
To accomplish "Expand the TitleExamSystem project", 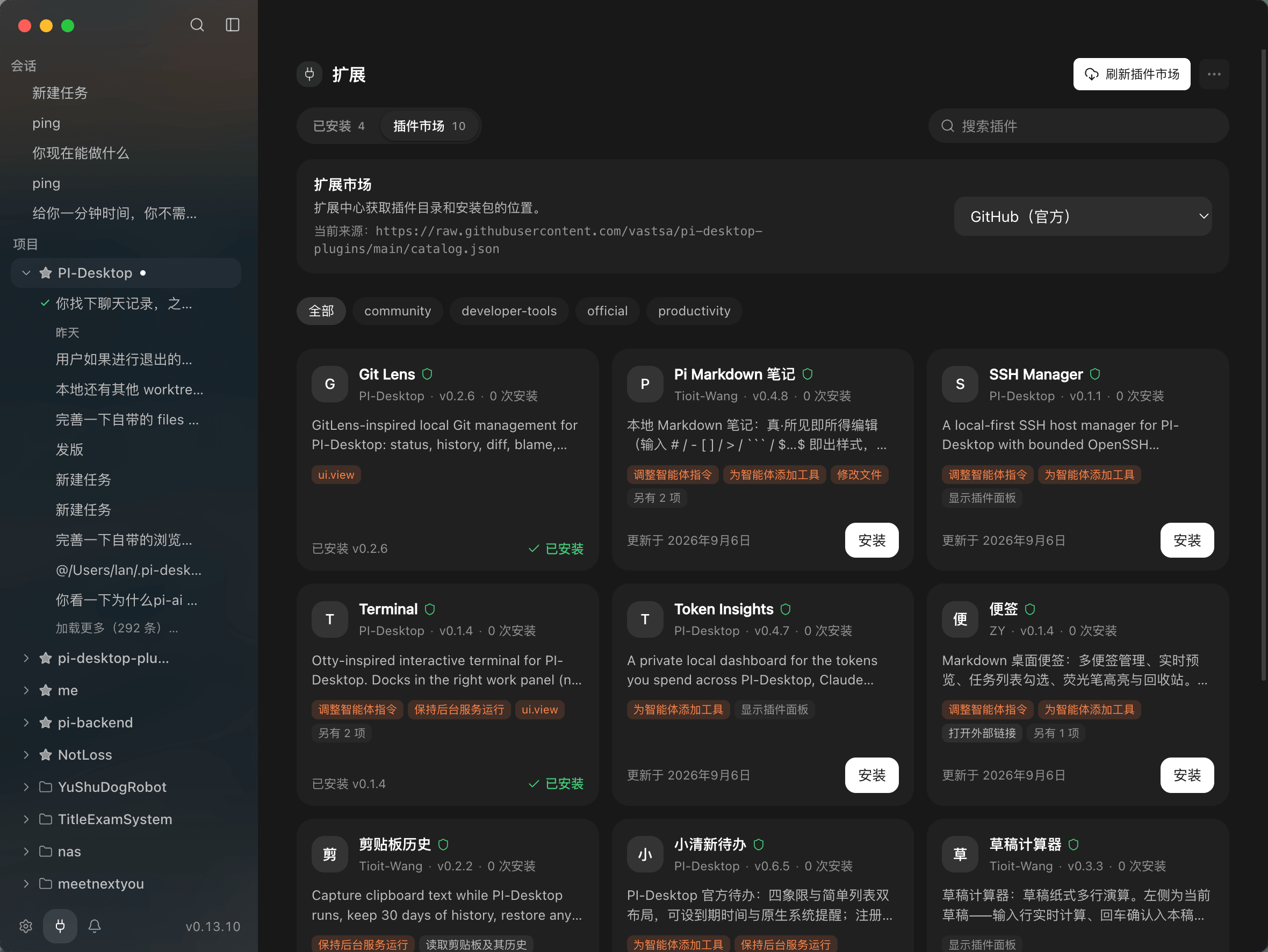I will point(26,819).
